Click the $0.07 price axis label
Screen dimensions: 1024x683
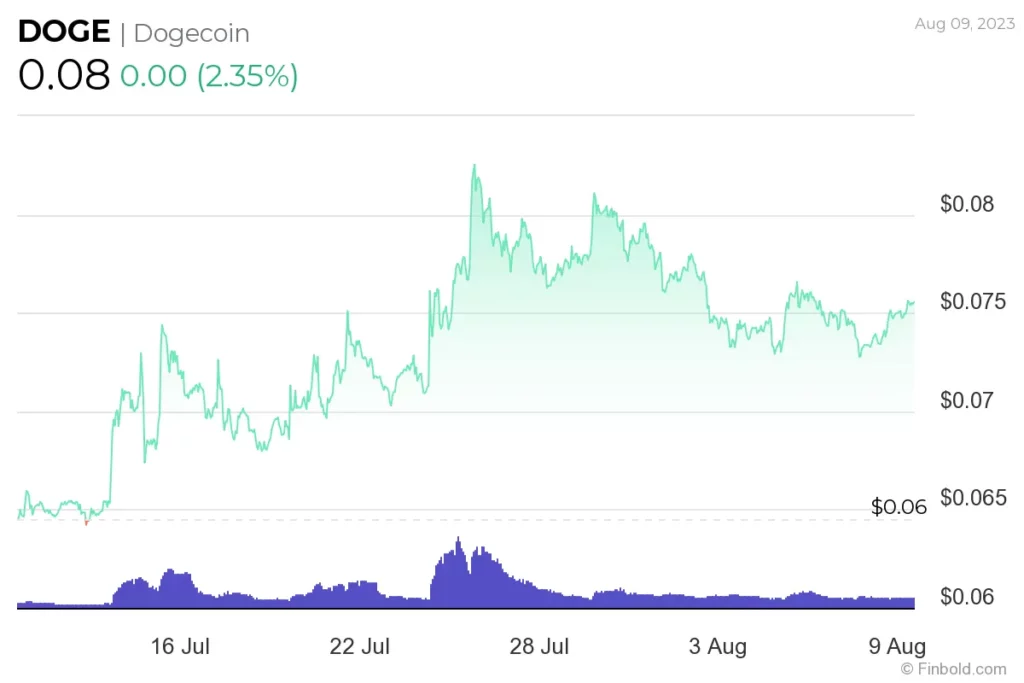point(967,400)
